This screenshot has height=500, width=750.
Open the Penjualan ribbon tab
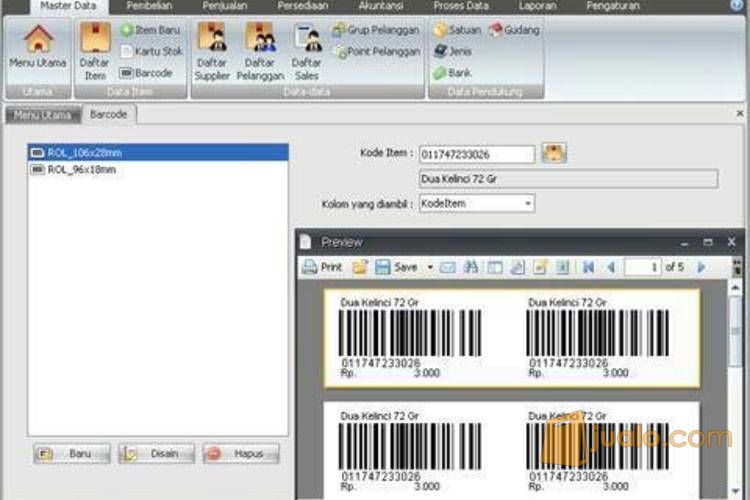tap(225, 6)
